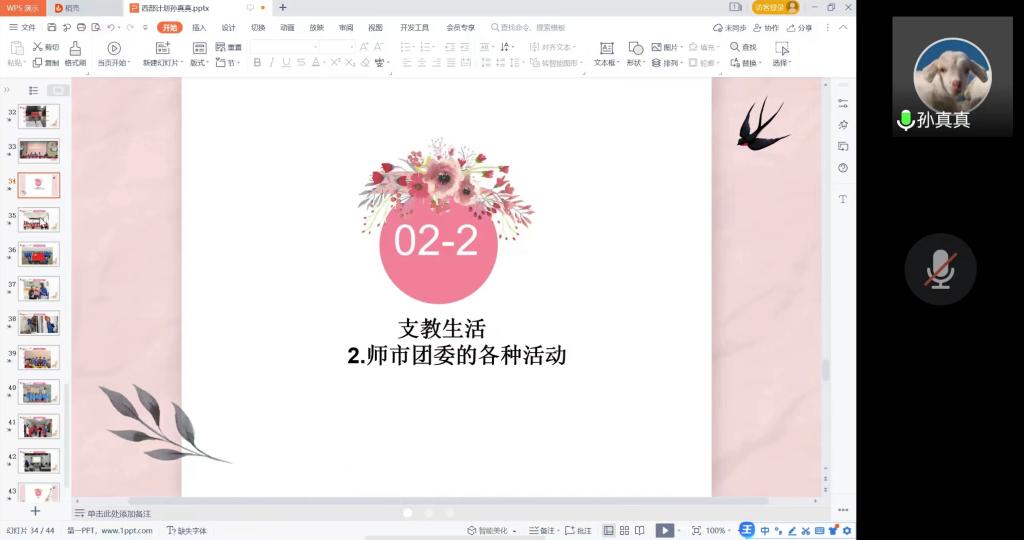Screen dimensions: 1024x540
Task: Select slide 36 thumbnail in slide panel
Action: [39, 254]
